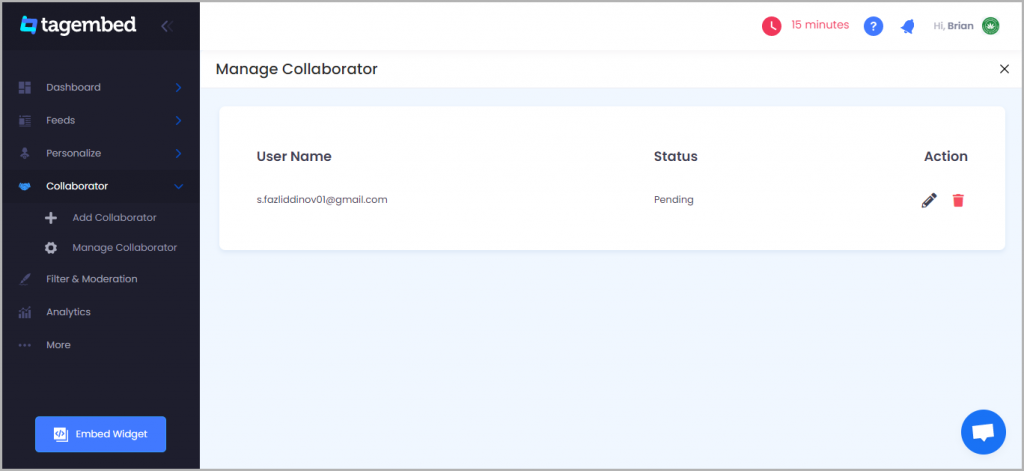
Task: Click the Collaborator handshake icon
Action: [25, 186]
